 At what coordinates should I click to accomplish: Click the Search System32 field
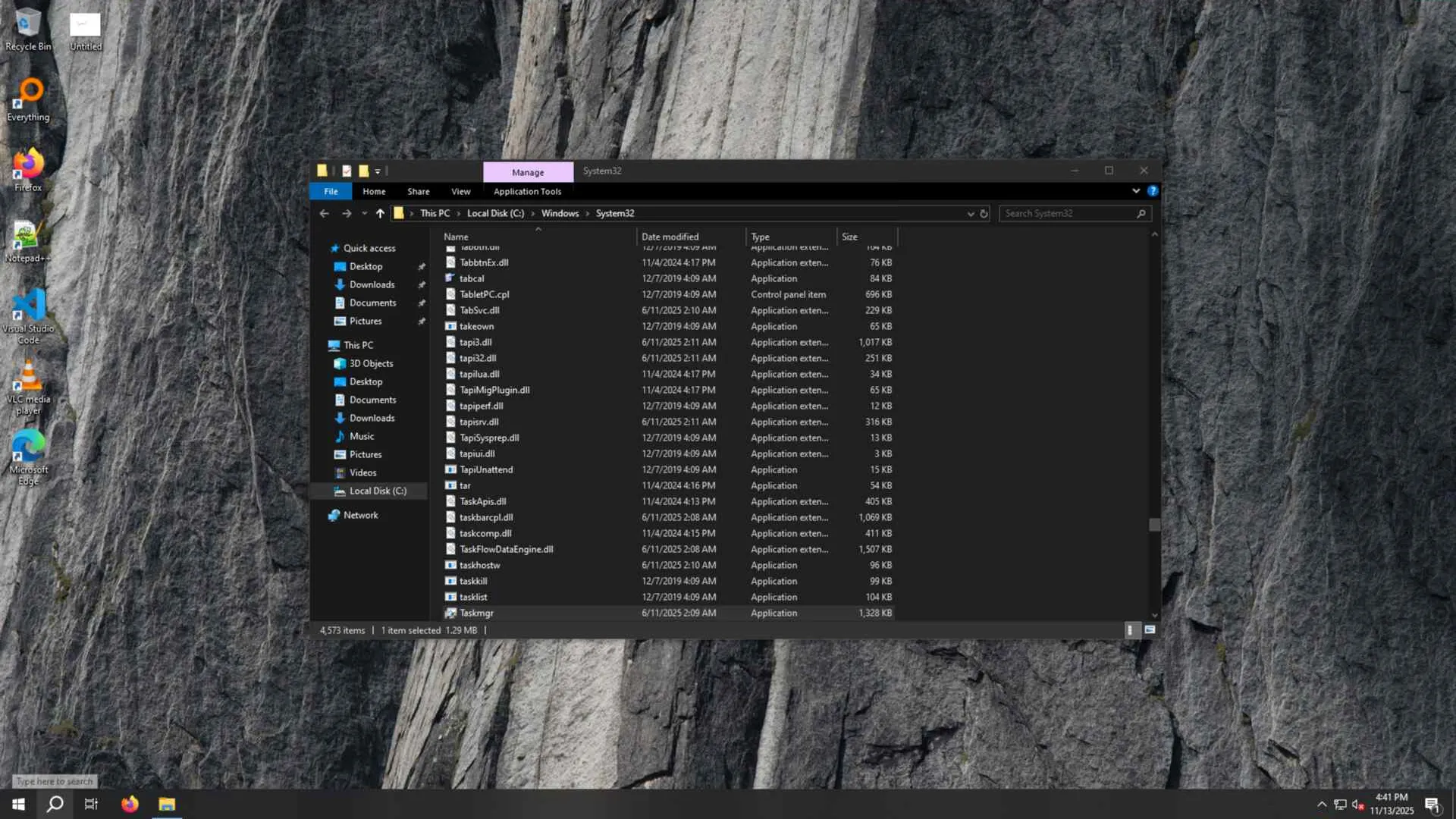1068,214
